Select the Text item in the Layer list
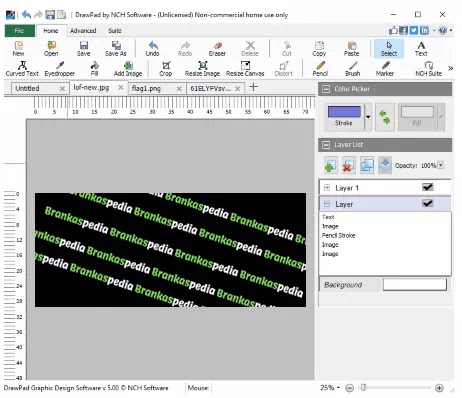This screenshot has height=398, width=462. coord(328,217)
